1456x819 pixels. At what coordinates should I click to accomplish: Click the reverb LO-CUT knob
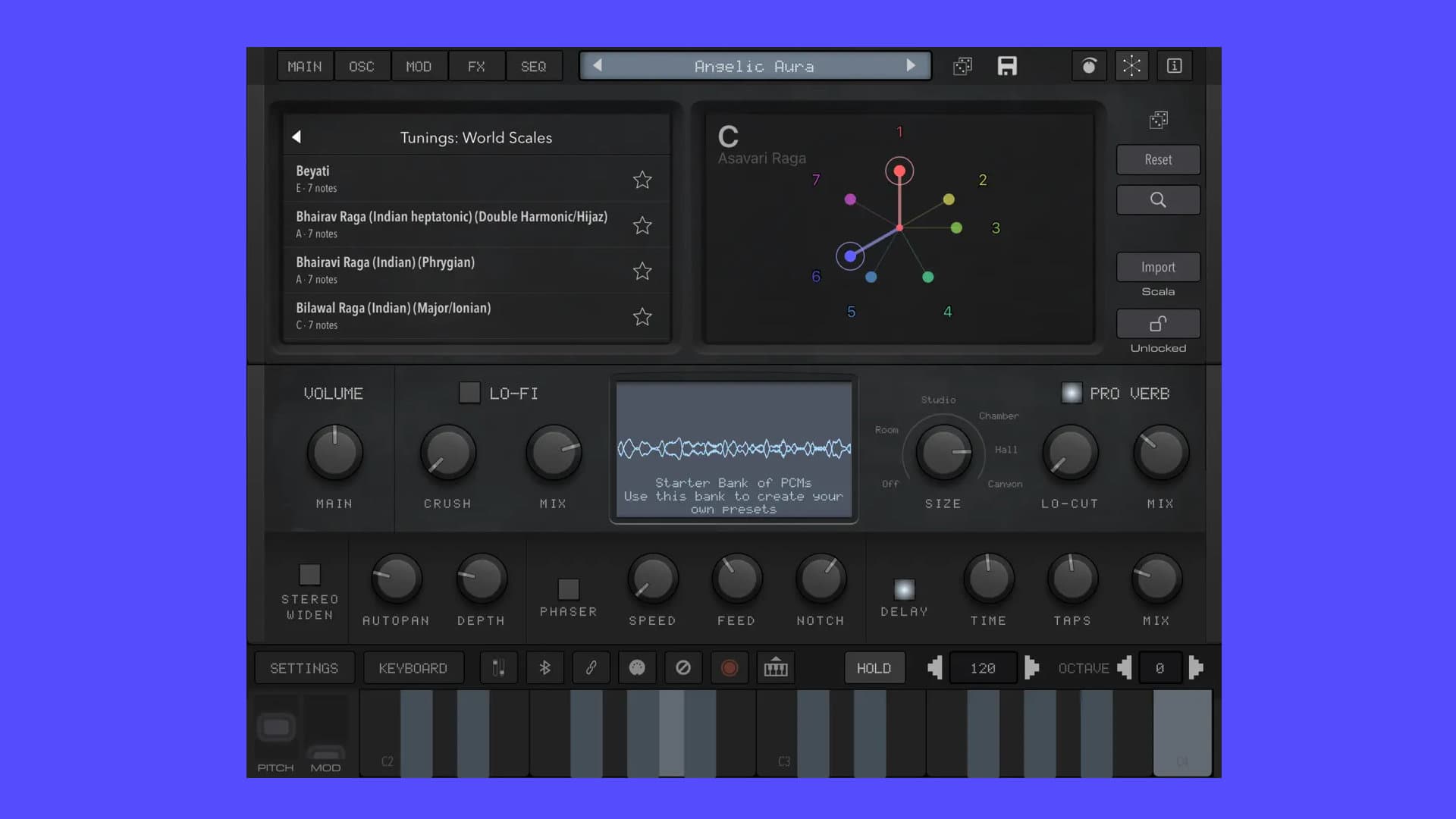pos(1070,453)
